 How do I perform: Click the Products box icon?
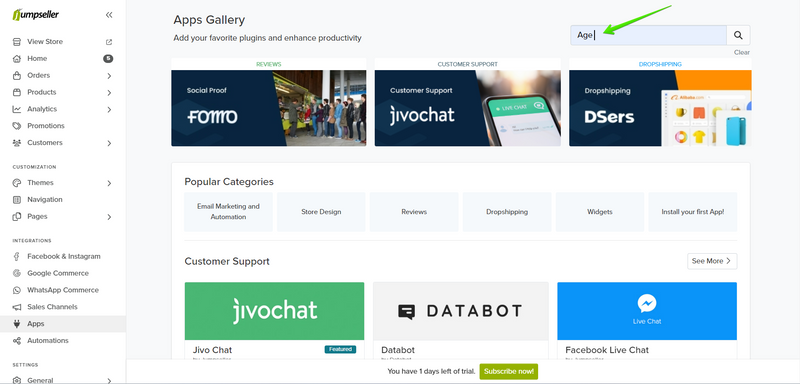(17, 92)
